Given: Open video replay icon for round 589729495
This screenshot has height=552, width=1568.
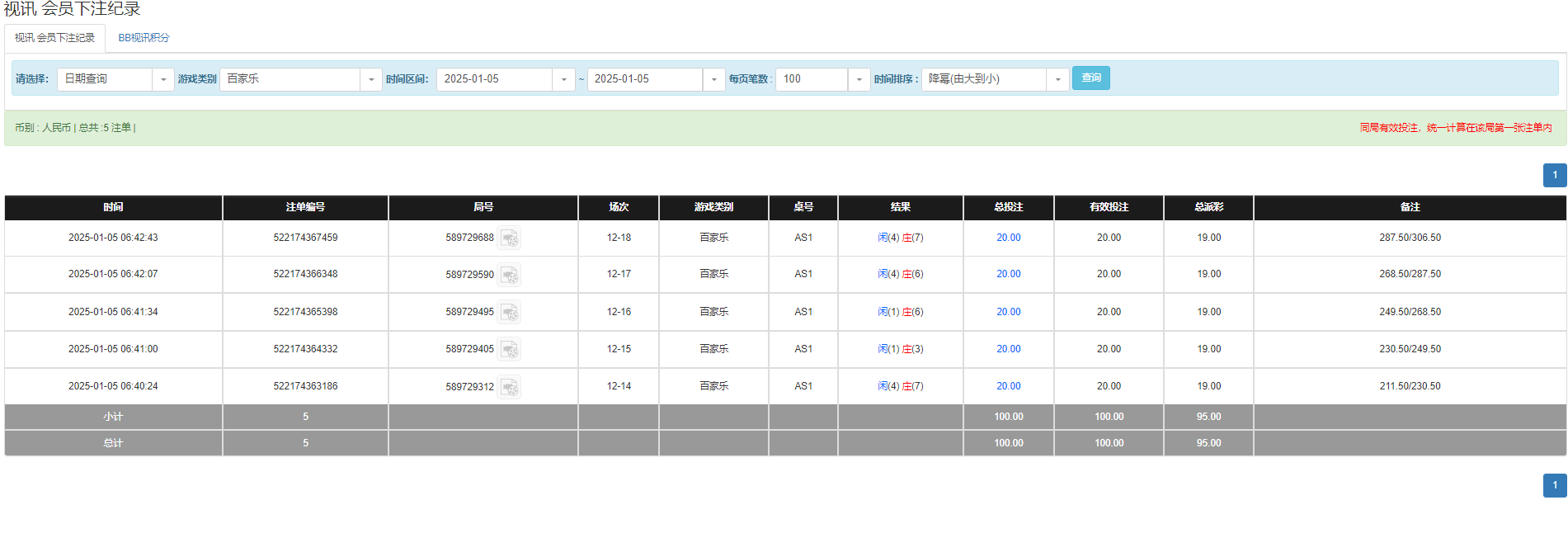Looking at the screenshot, I should coord(510,313).
